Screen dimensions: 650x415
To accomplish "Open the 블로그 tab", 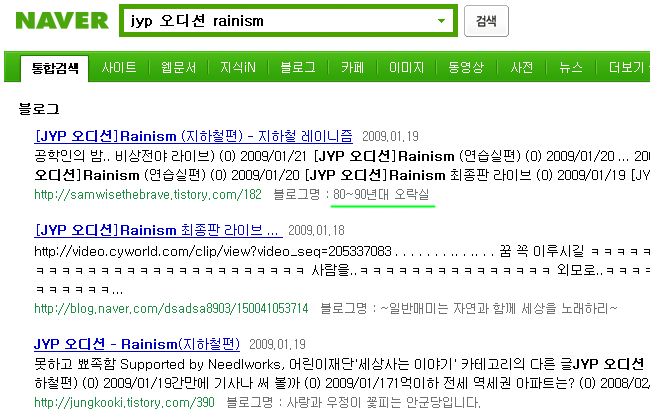I will [x=298, y=67].
